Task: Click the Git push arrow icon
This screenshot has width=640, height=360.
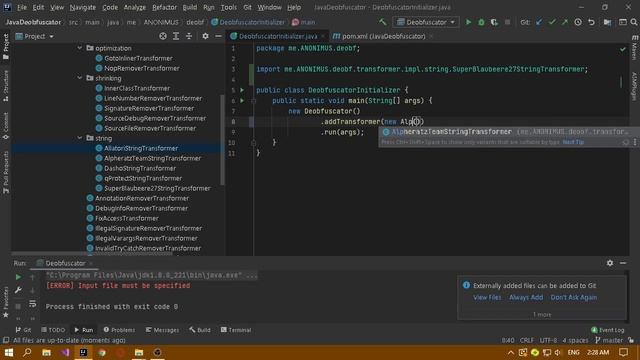Action: point(565,22)
